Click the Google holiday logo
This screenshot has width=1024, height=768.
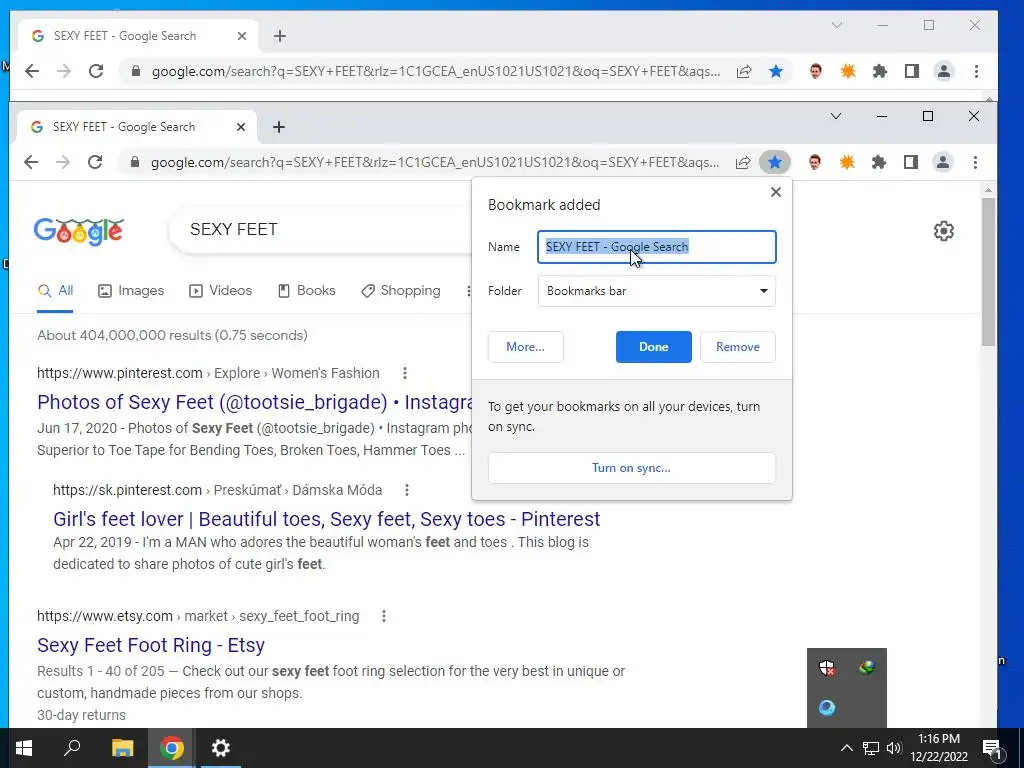click(x=78, y=231)
